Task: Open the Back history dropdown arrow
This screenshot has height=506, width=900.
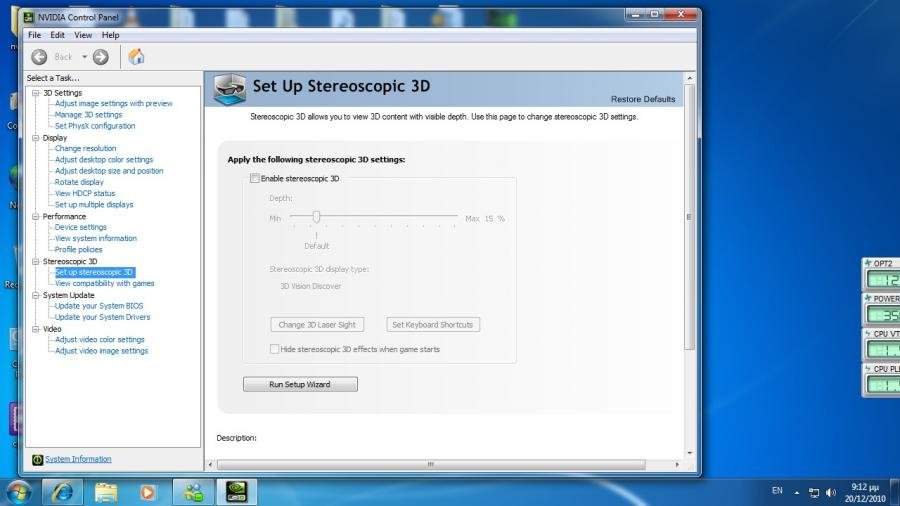Action: pyautogui.click(x=84, y=57)
